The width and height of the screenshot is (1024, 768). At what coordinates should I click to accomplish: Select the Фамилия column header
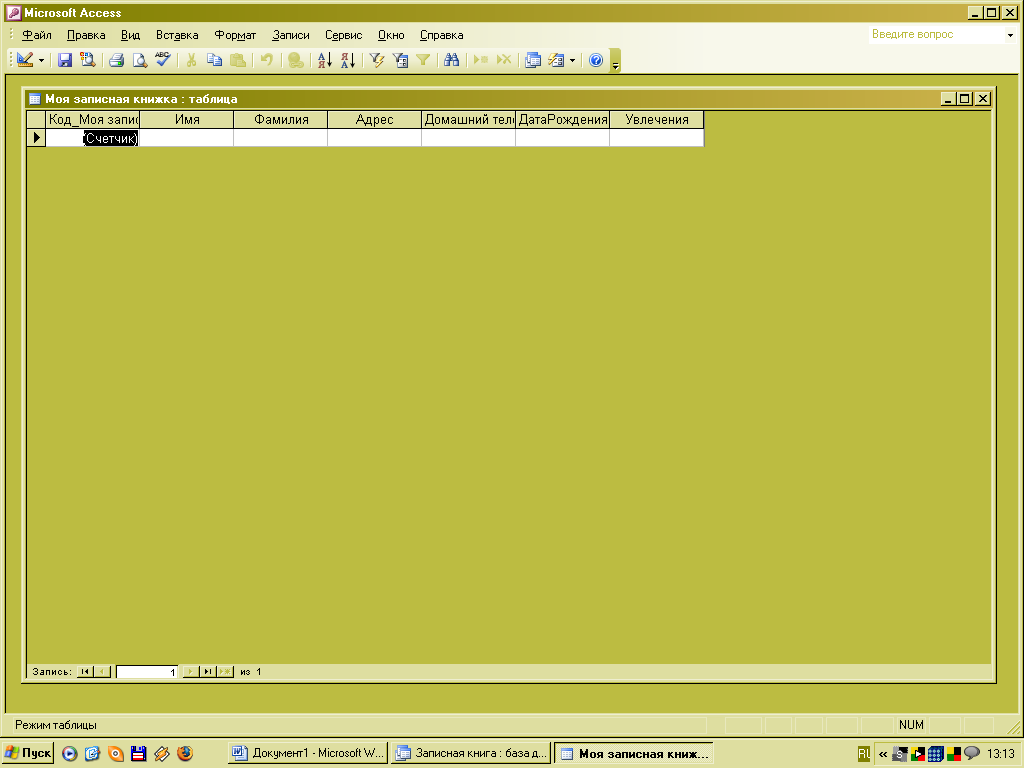click(281, 120)
